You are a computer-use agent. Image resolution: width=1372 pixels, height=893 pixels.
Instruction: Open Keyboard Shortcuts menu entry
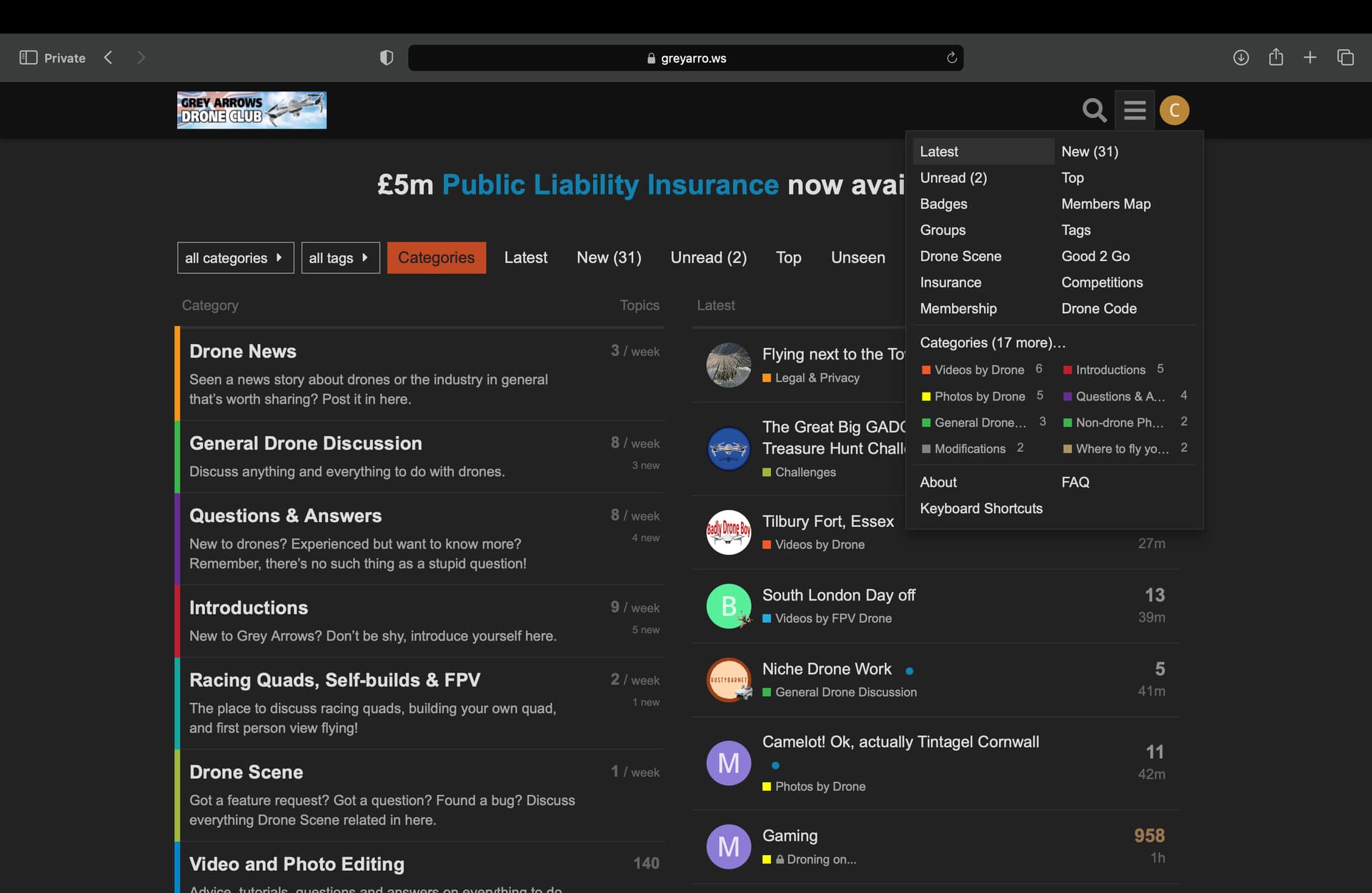click(x=980, y=508)
